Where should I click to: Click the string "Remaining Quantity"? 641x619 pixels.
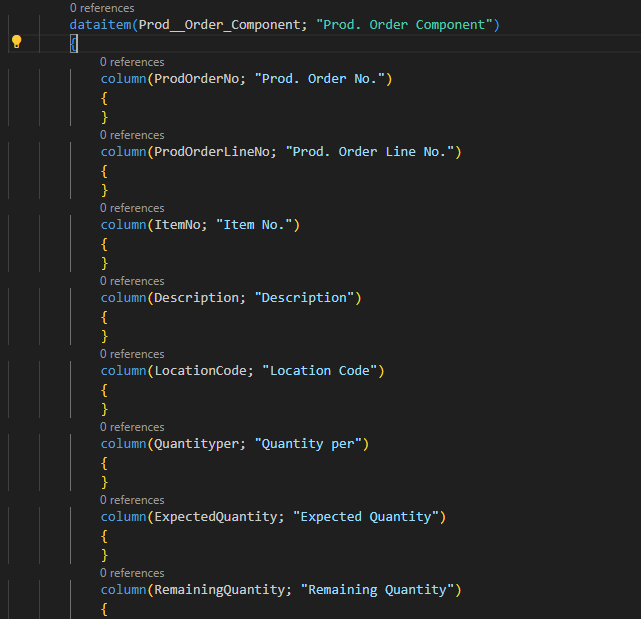click(377, 590)
